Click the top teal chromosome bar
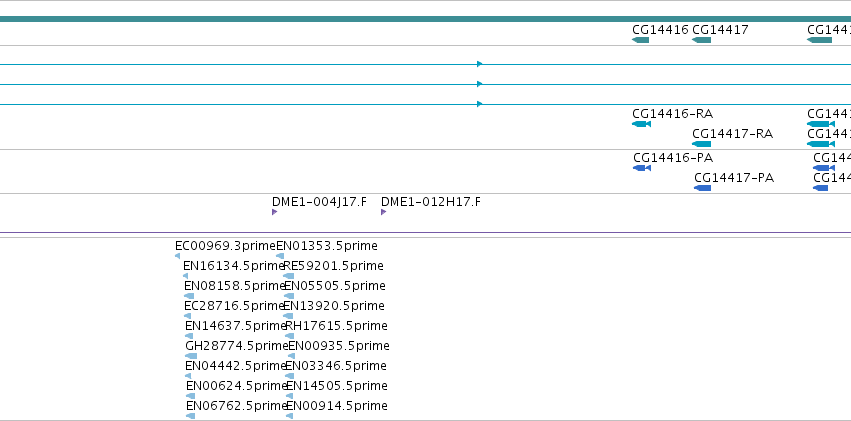851x421 pixels. click(x=426, y=19)
